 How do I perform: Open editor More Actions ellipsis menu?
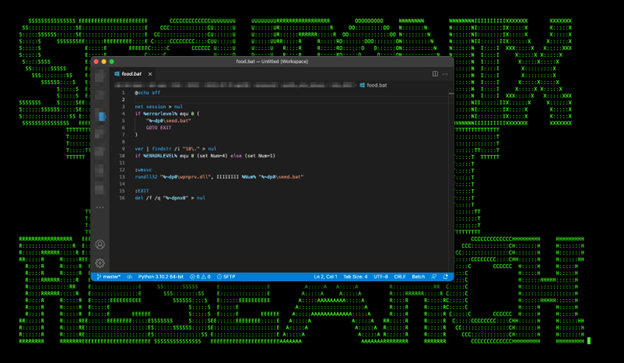(445, 74)
